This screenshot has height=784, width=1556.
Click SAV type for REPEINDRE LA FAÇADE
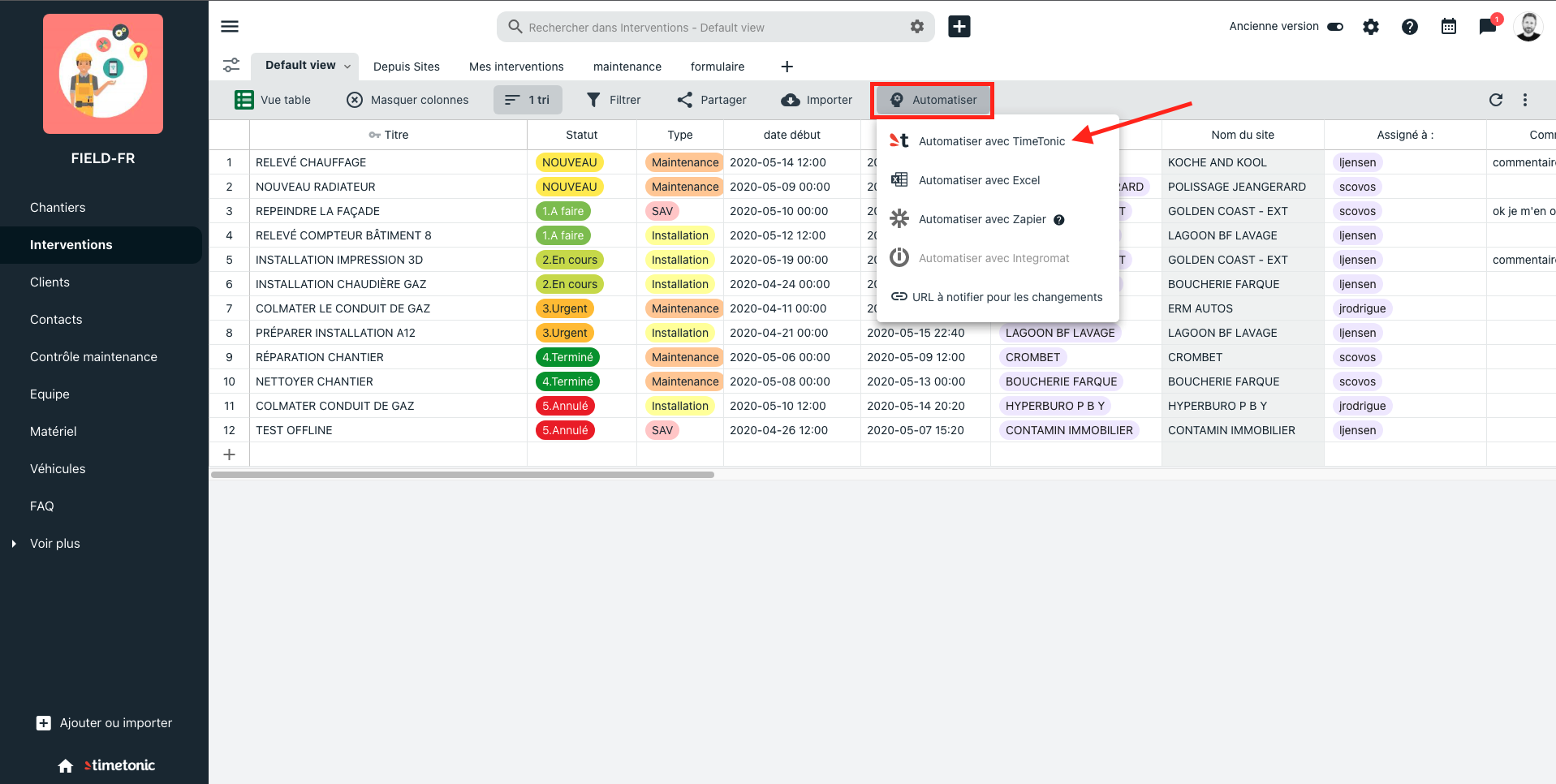(x=662, y=211)
